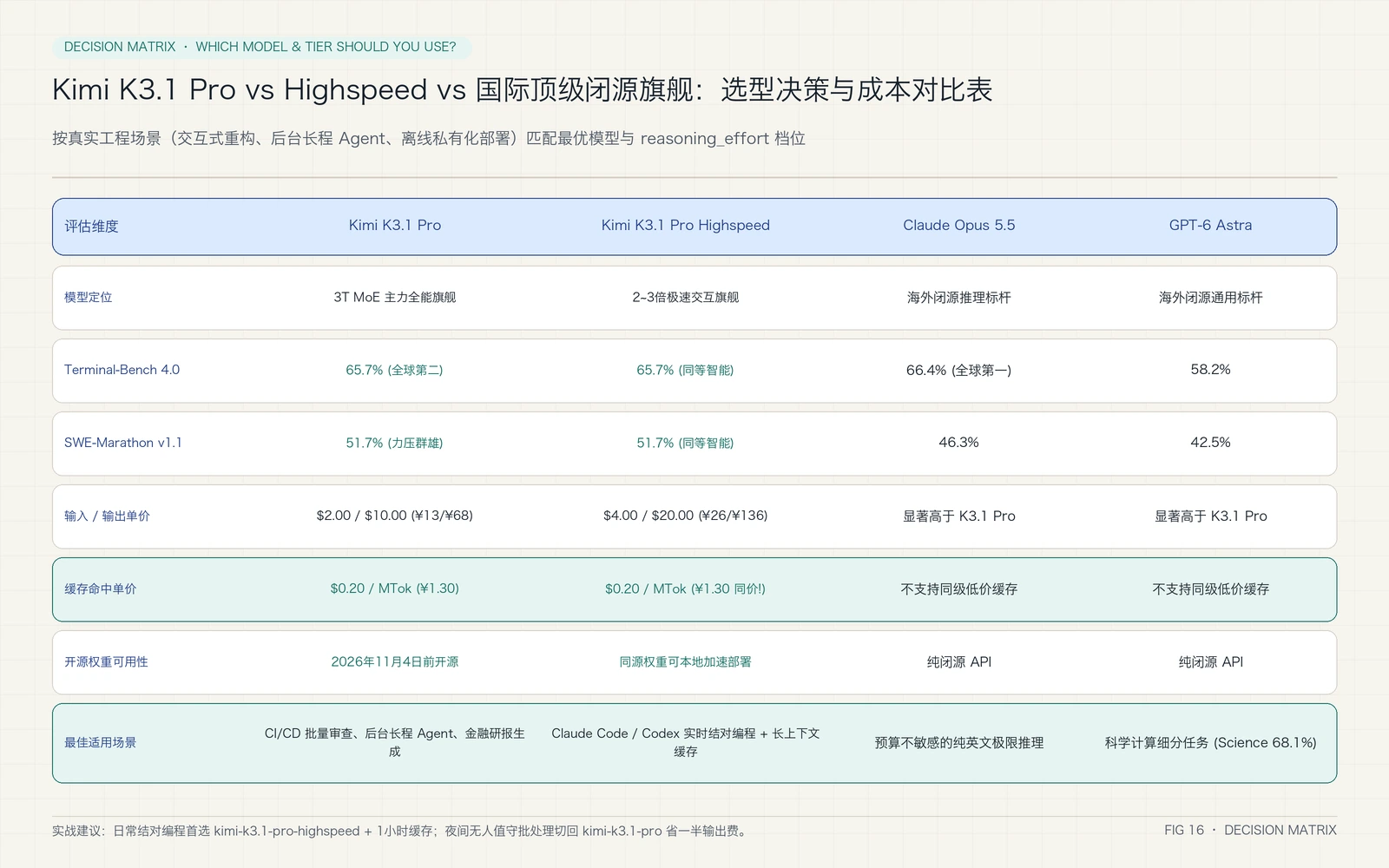This screenshot has width=1389, height=868.
Task: Click the '2–3倍极速交互旗舰' cell
Action: point(686,298)
